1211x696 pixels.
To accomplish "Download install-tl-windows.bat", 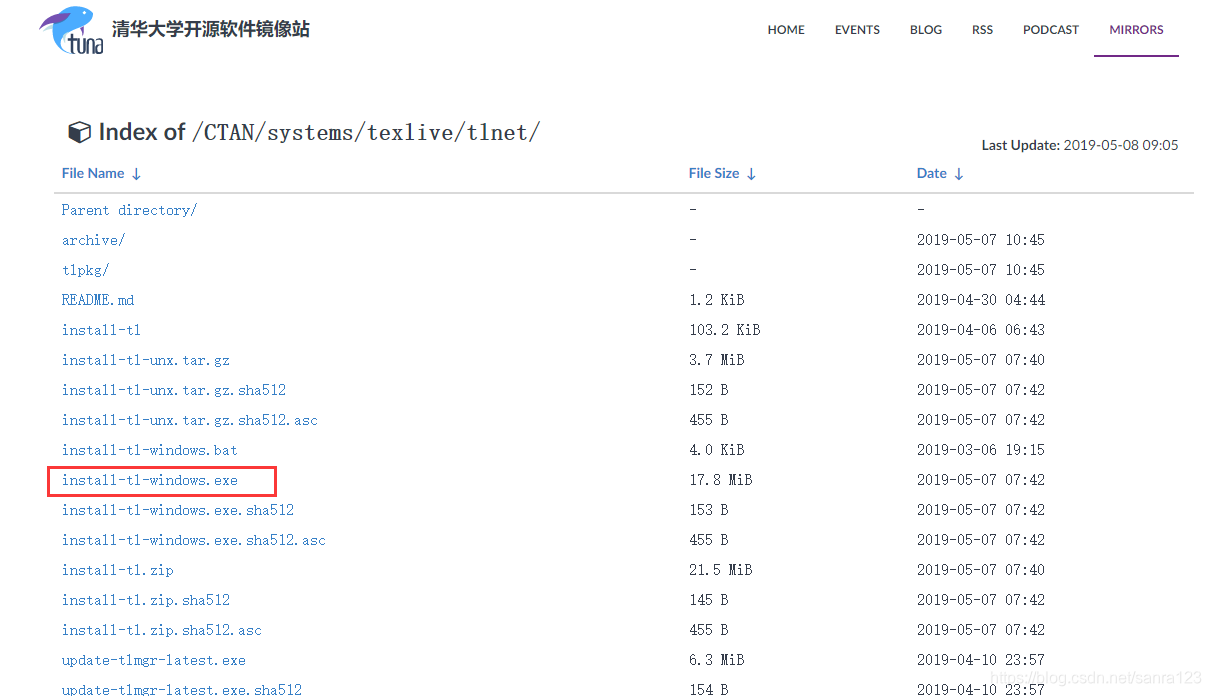I will [149, 450].
